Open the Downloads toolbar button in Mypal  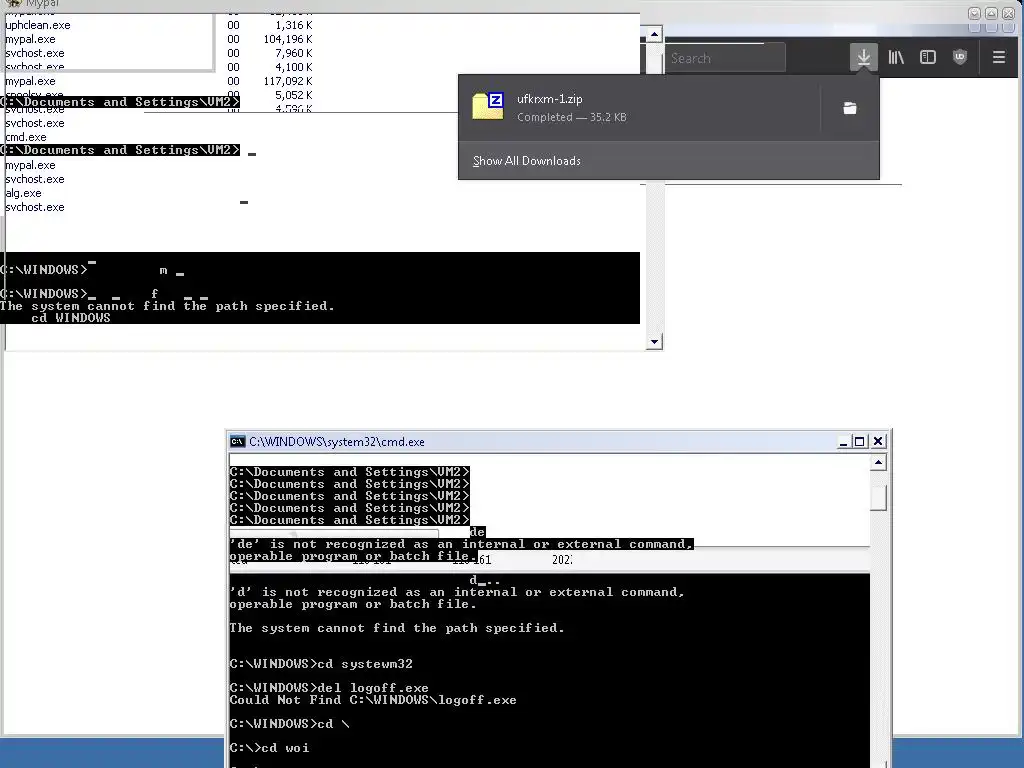pos(863,57)
